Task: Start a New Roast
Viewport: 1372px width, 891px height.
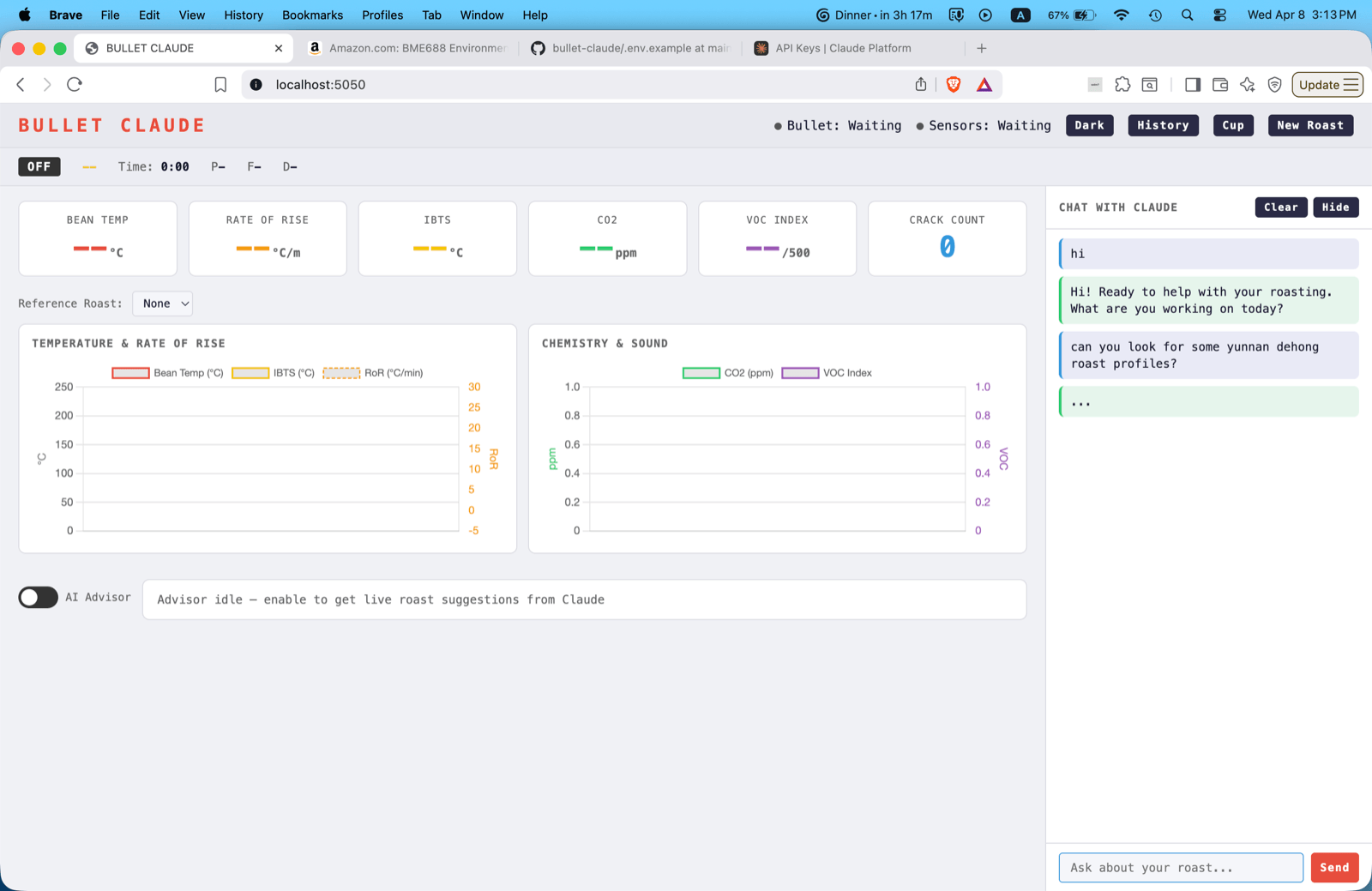Action: [x=1310, y=125]
